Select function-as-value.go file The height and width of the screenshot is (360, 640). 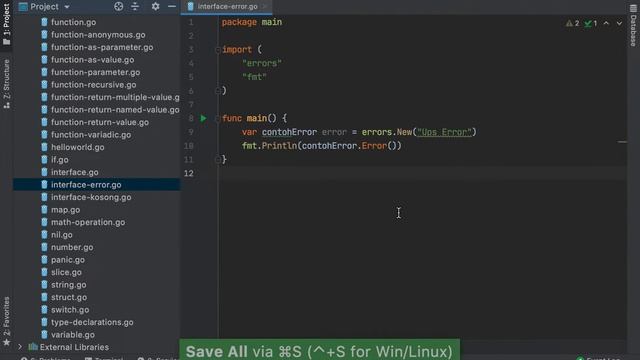click(x=93, y=60)
